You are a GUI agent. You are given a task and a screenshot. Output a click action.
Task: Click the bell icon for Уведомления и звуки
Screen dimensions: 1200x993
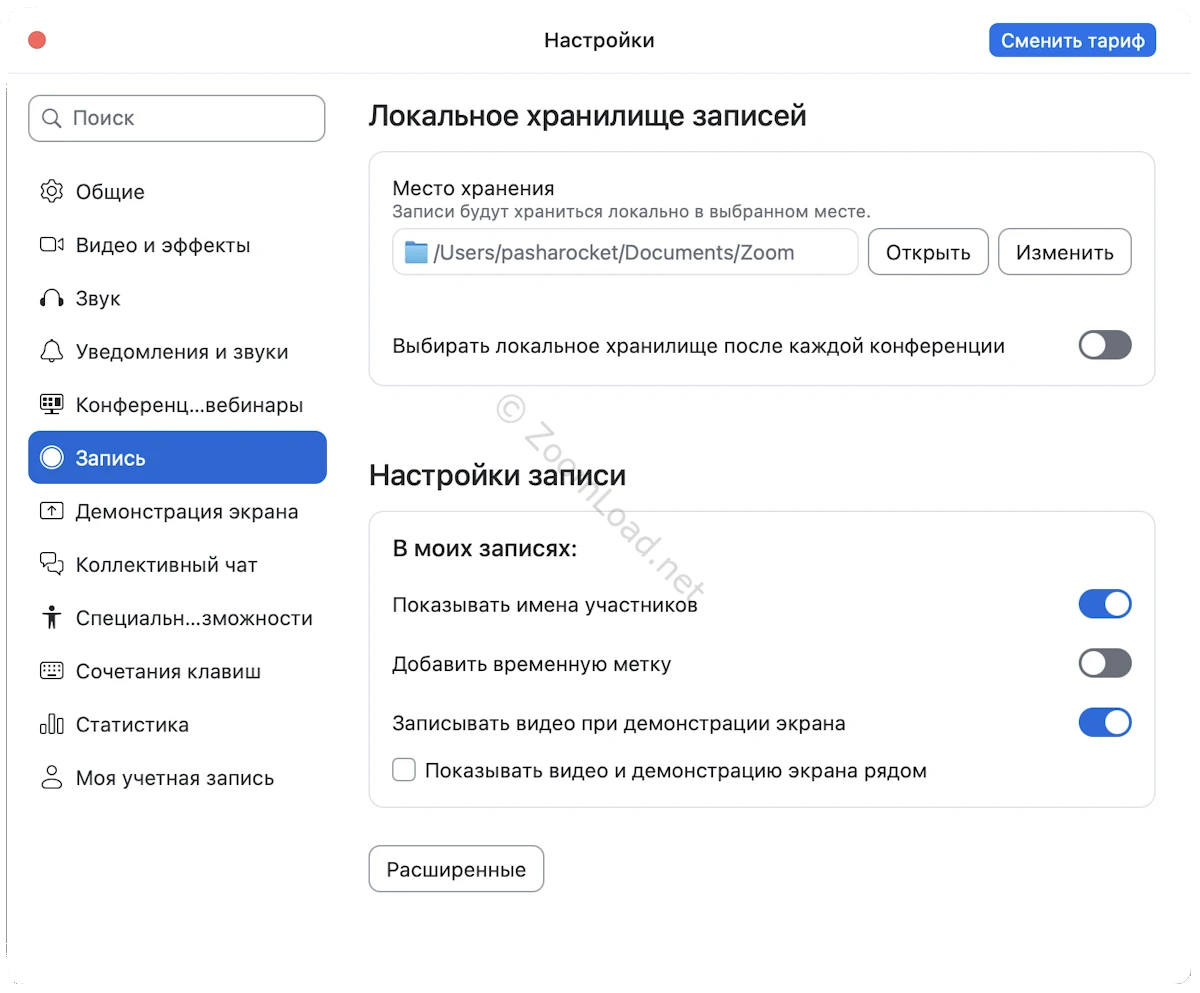51,352
